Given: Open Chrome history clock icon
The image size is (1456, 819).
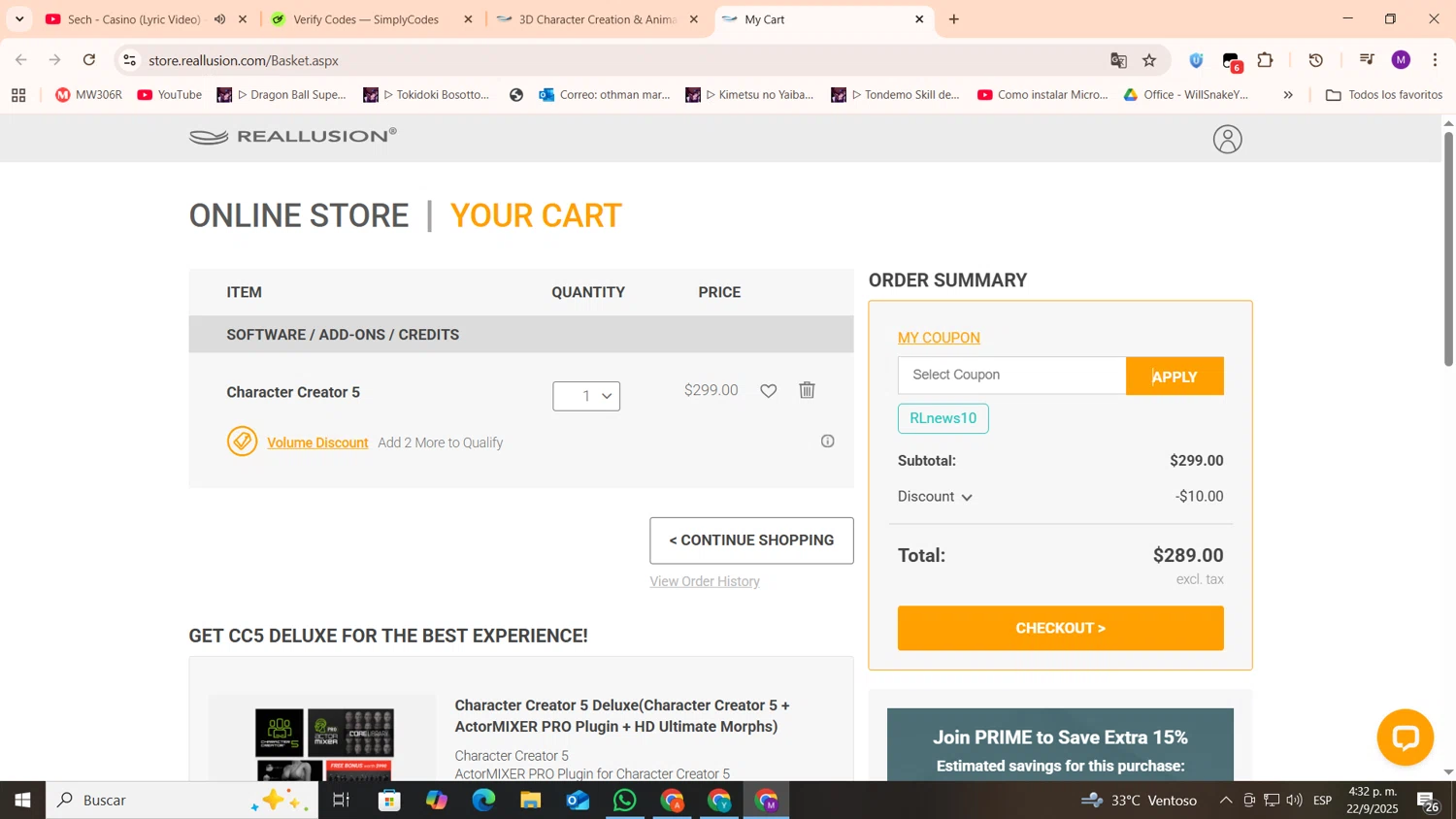Looking at the screenshot, I should pos(1315,60).
